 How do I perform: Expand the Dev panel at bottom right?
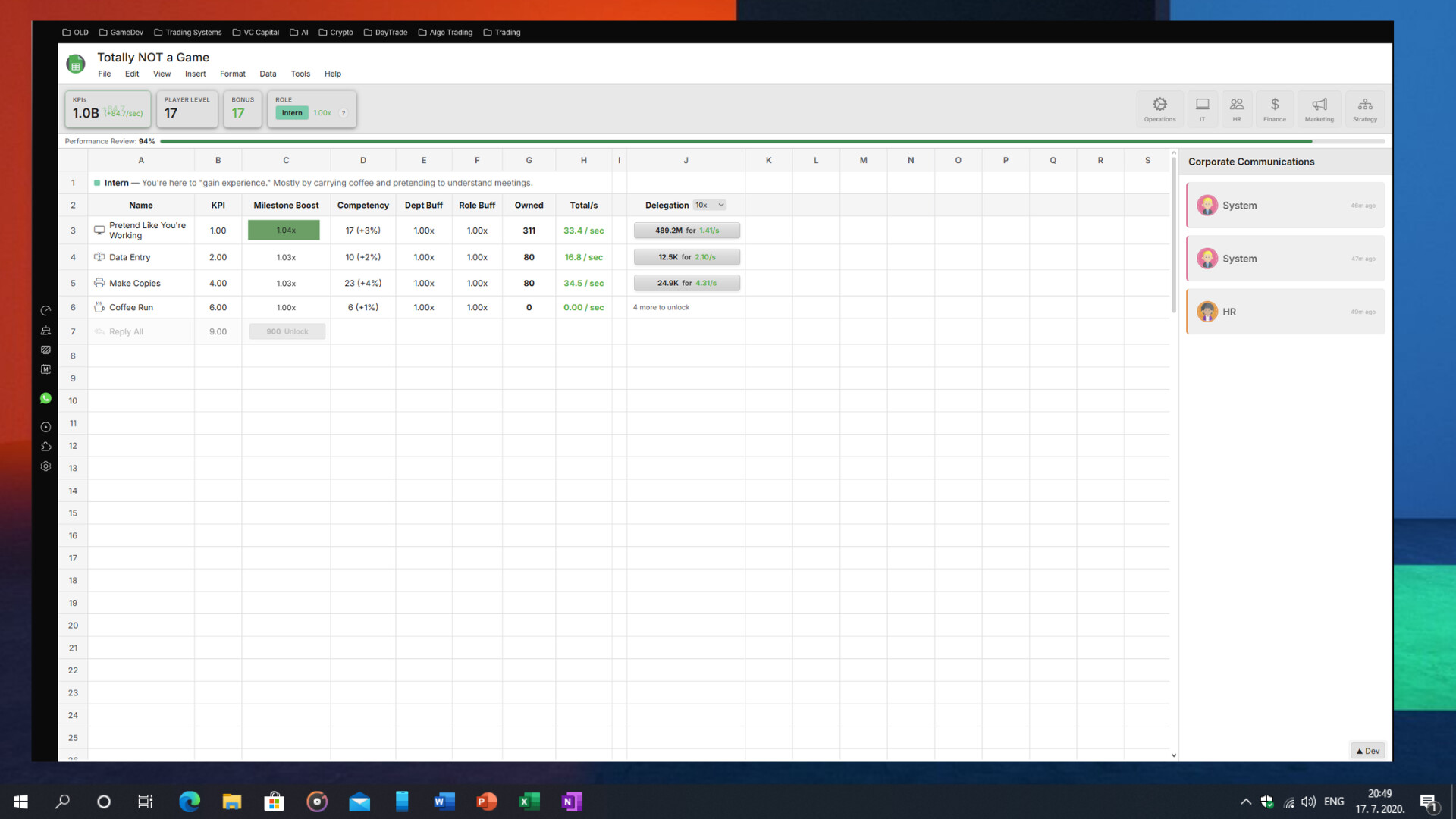tap(1368, 751)
